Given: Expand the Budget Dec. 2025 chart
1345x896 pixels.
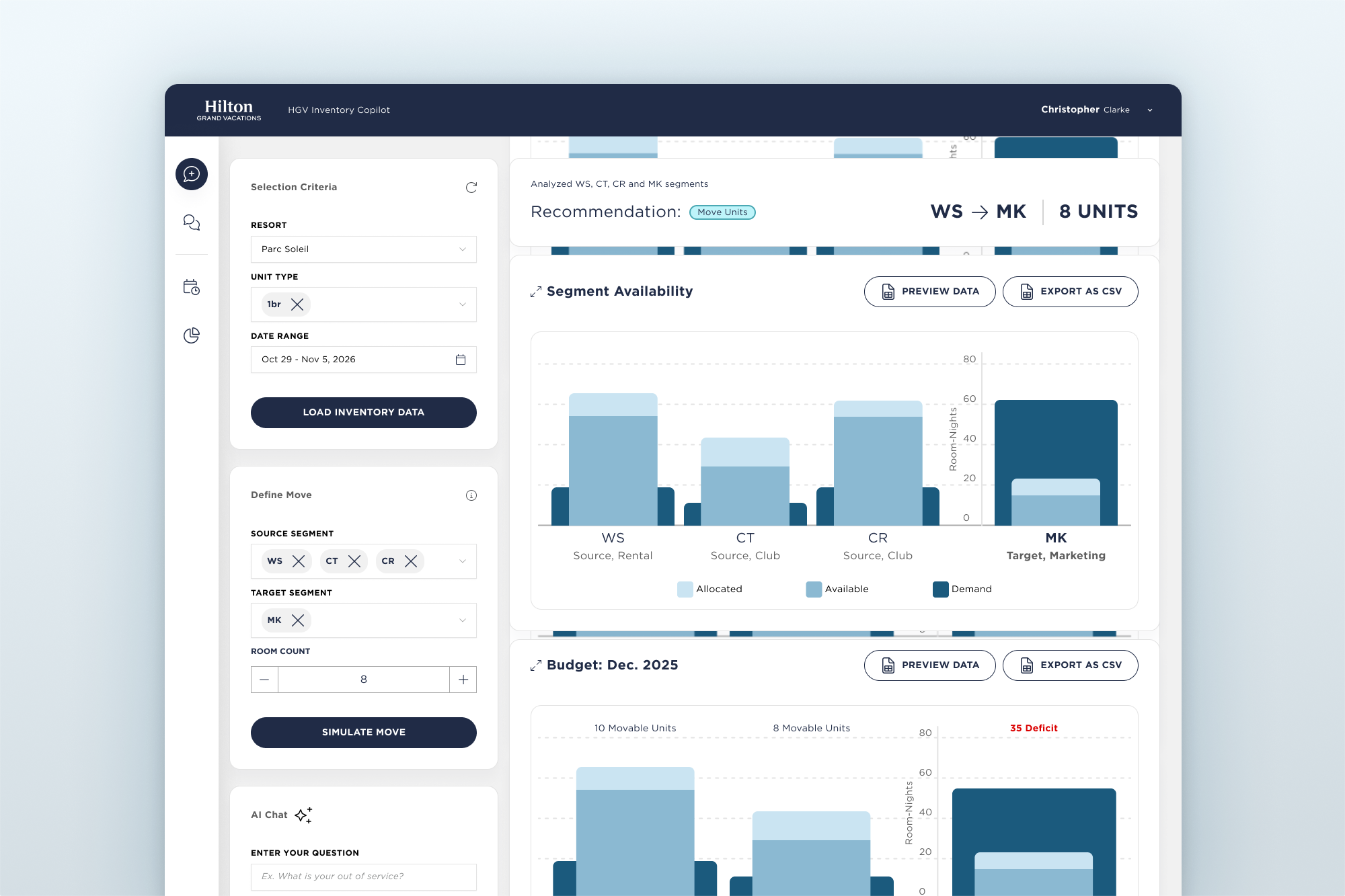Looking at the screenshot, I should (x=536, y=665).
